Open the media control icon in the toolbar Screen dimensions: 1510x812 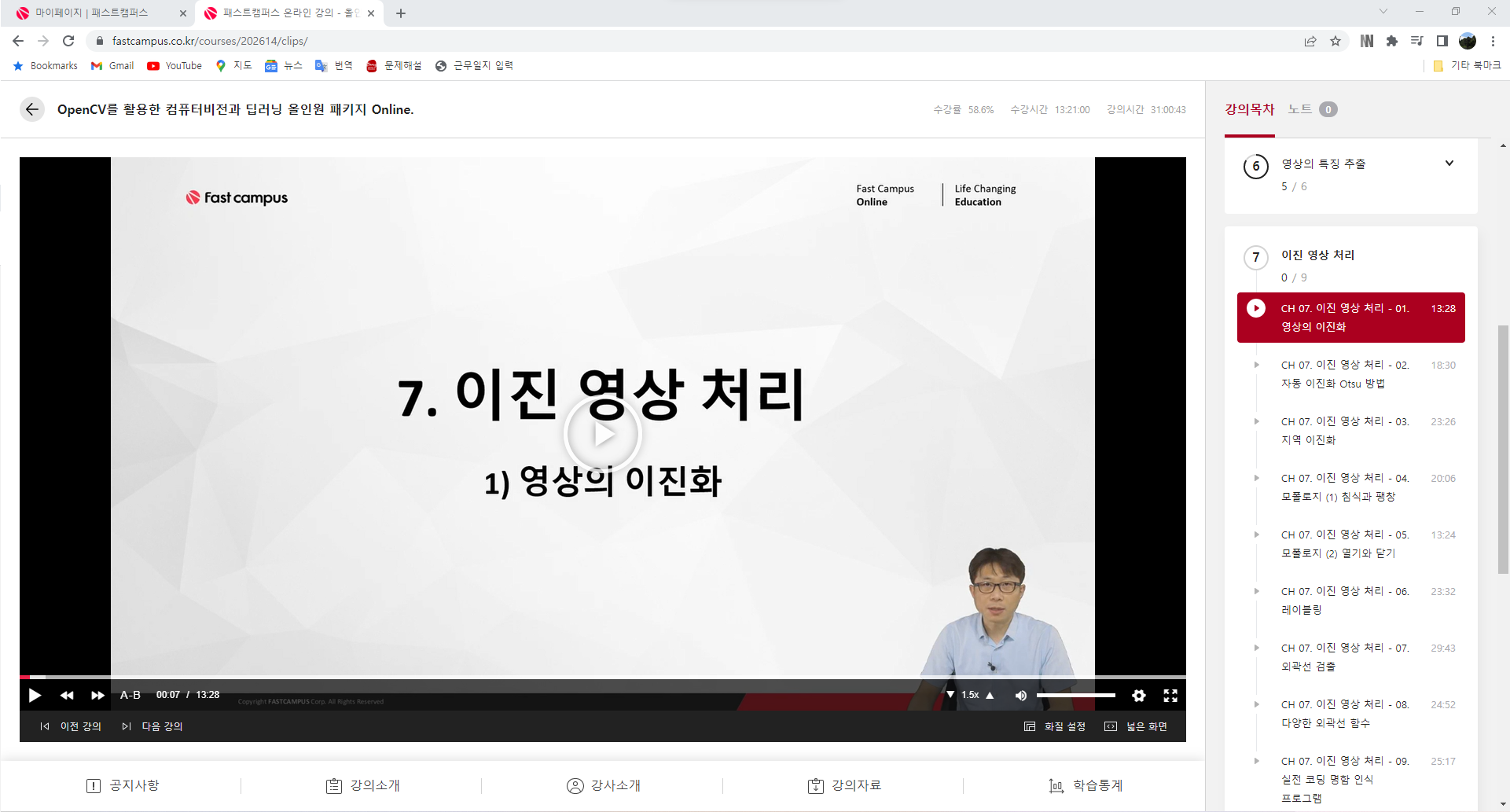(1416, 41)
